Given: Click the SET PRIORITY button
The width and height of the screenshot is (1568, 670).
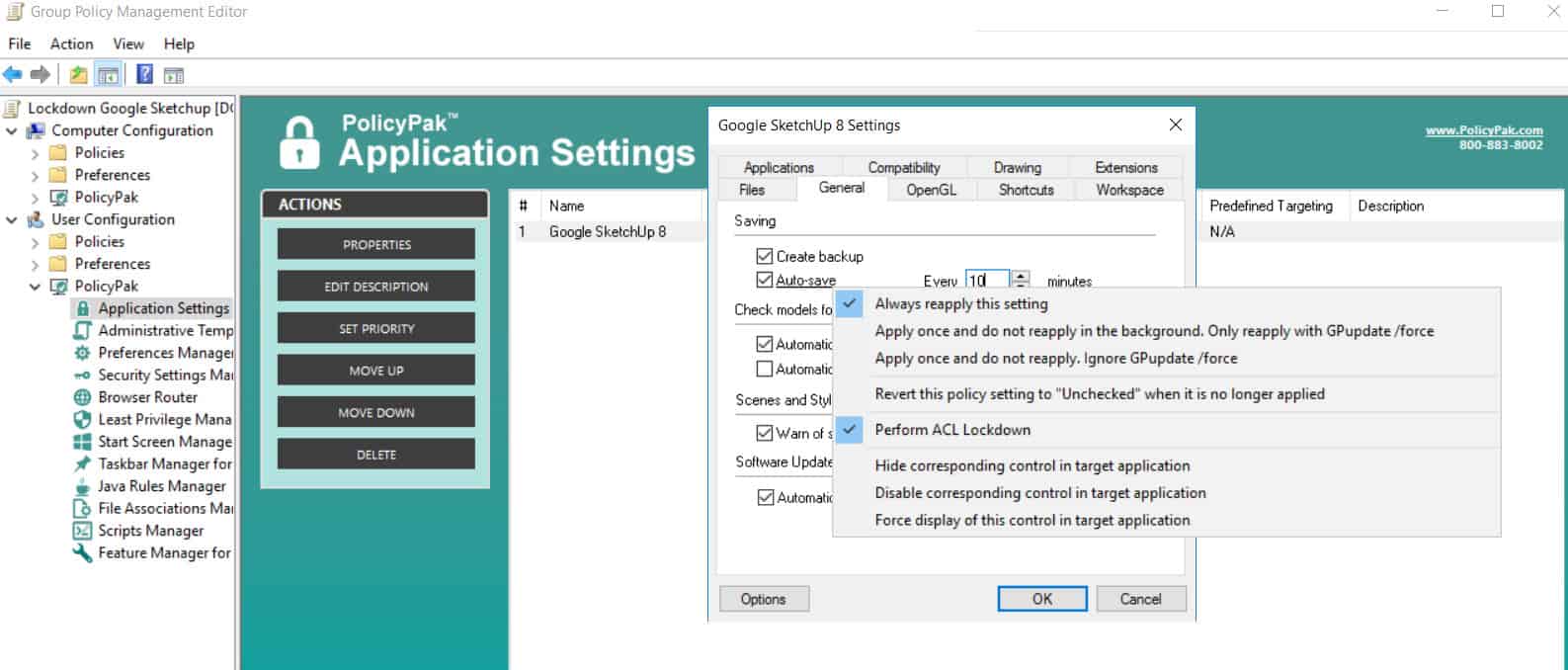Looking at the screenshot, I should tap(376, 329).
